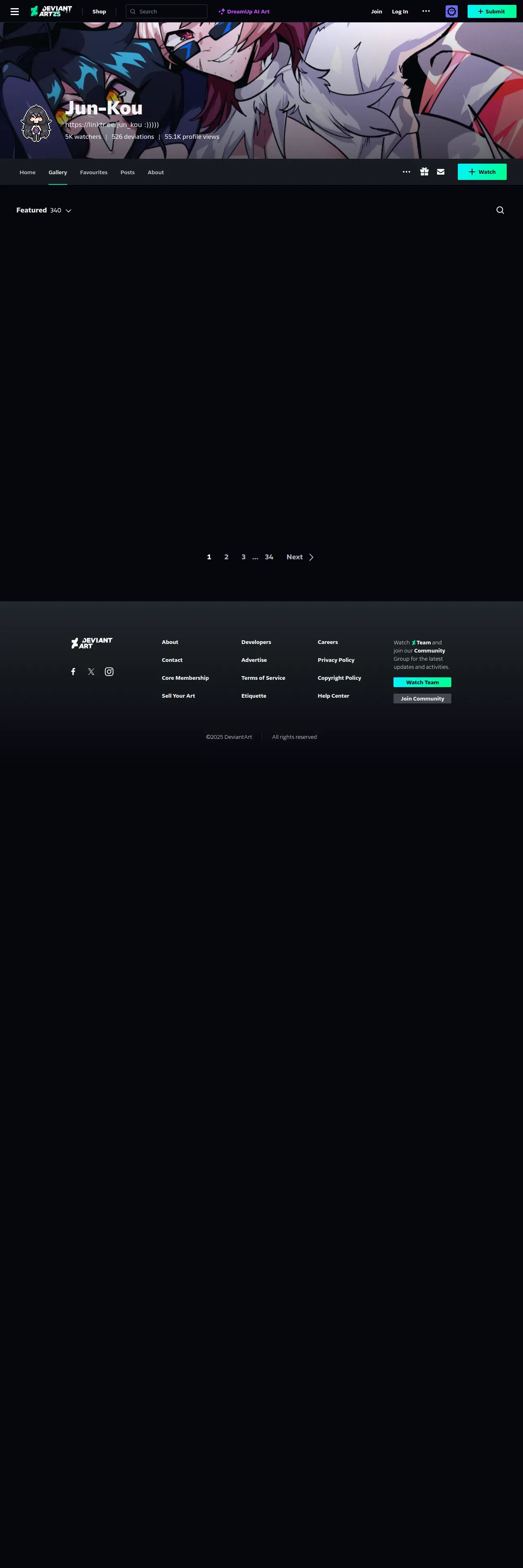This screenshot has height=1568, width=523.
Task: Click the 526 deviations stat
Action: 133,137
